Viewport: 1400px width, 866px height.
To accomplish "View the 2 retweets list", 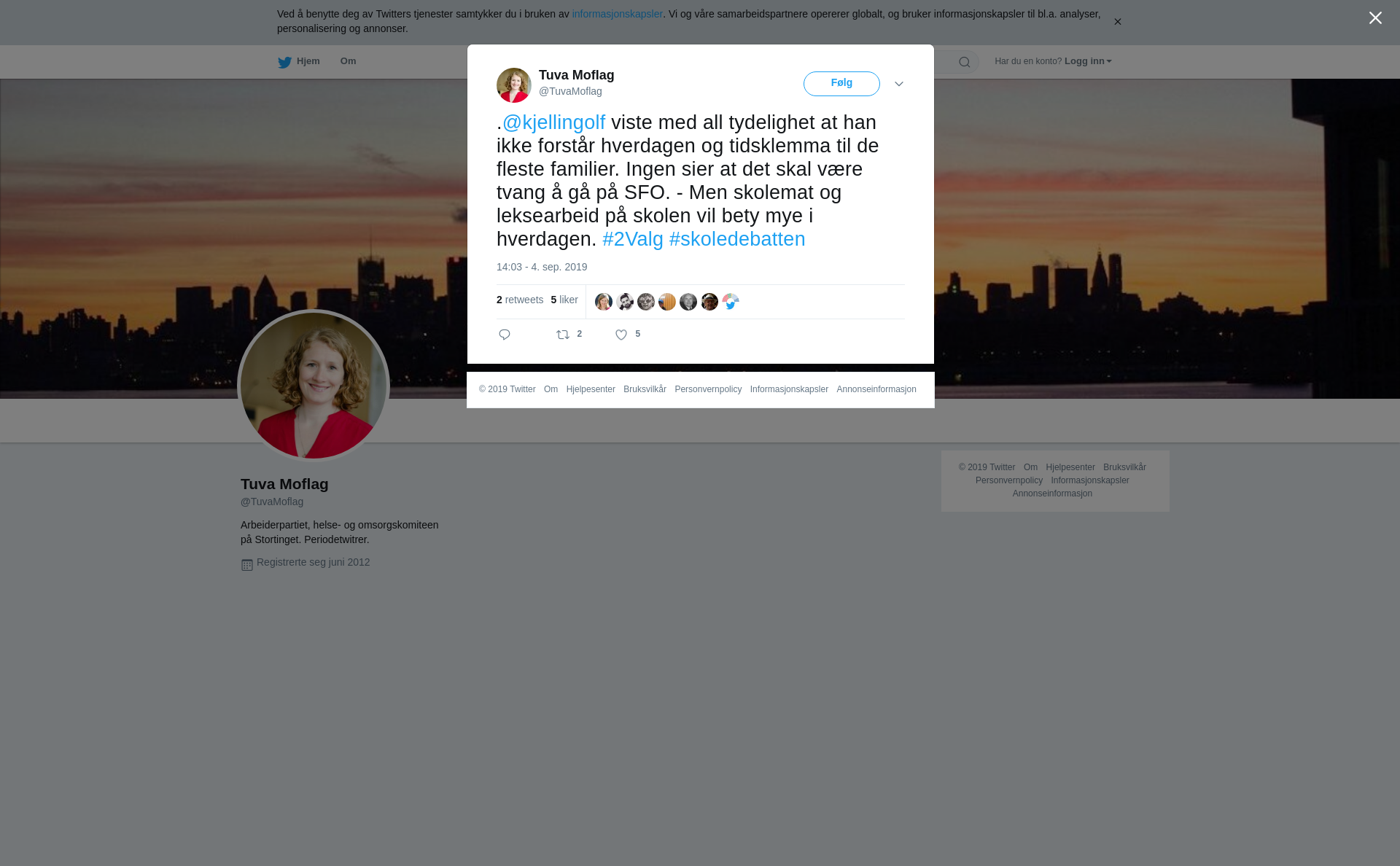I will tap(520, 300).
